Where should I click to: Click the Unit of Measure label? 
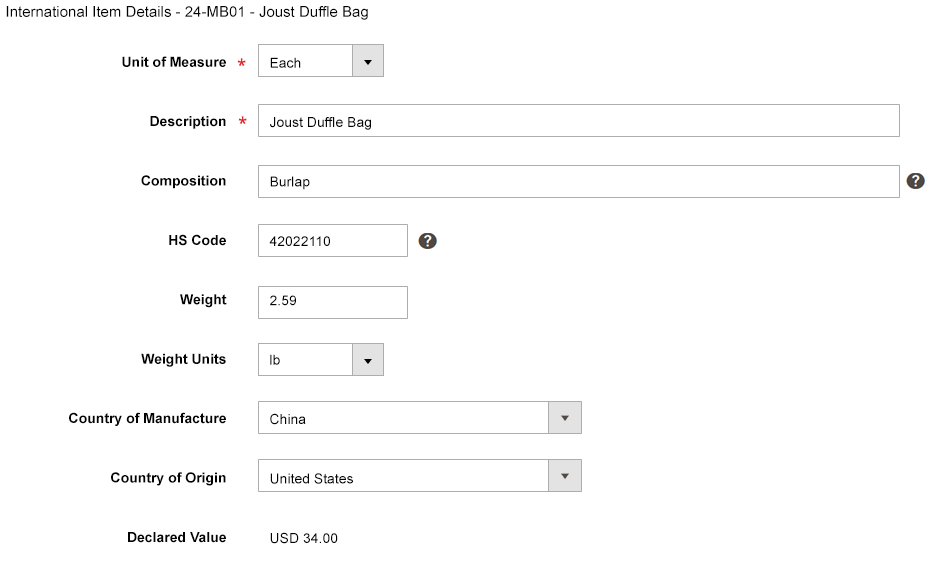click(174, 62)
